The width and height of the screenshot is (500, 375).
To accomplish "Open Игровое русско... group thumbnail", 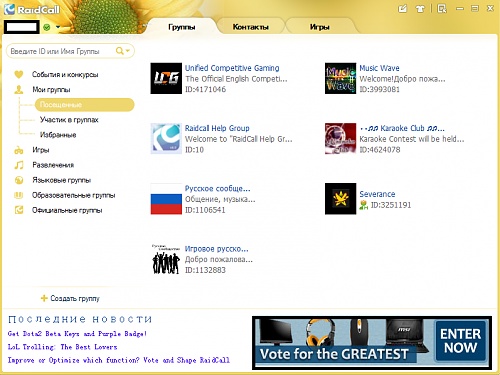I will 166,259.
